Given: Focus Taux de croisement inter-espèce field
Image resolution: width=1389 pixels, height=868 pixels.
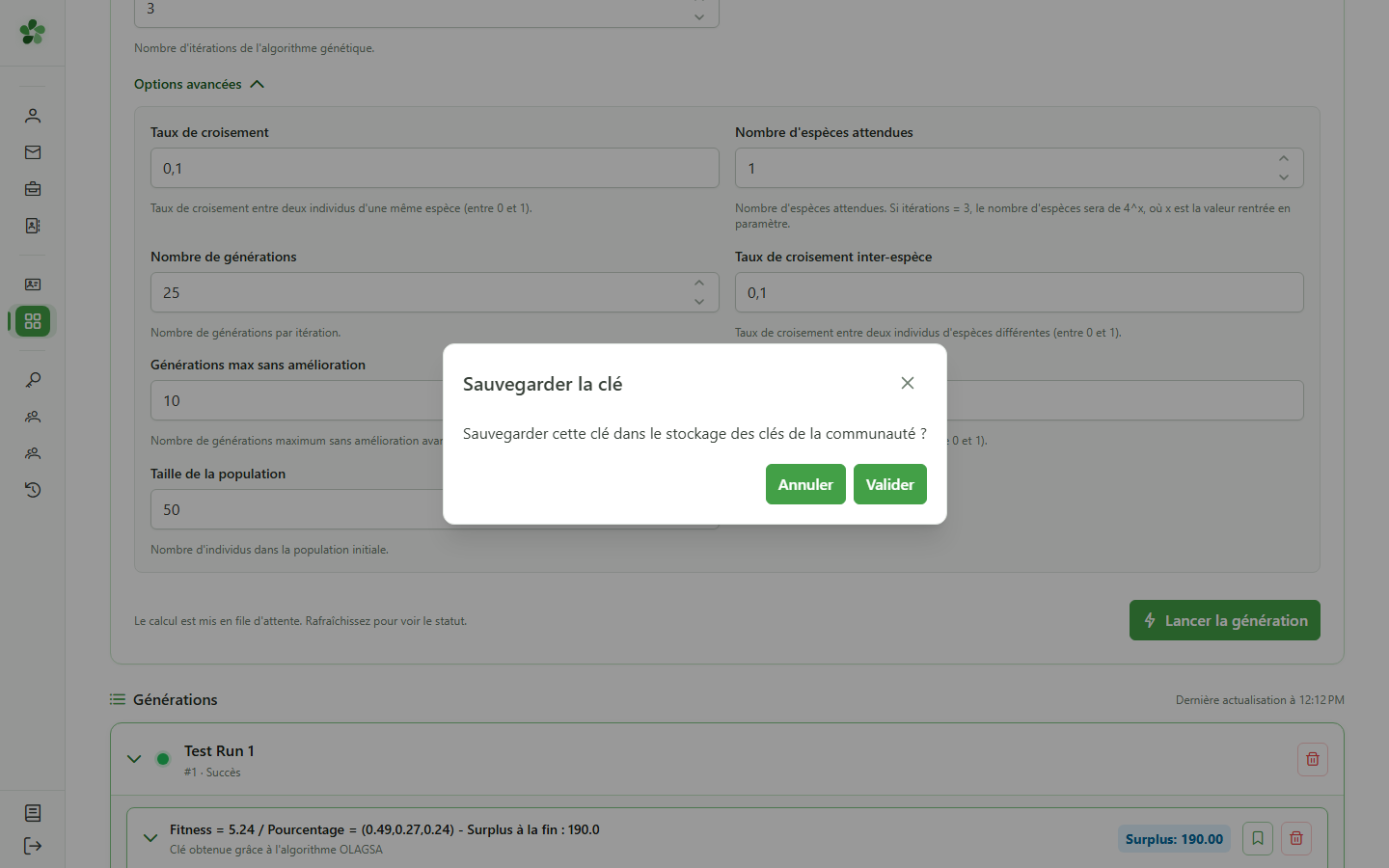Looking at the screenshot, I should [1020, 292].
